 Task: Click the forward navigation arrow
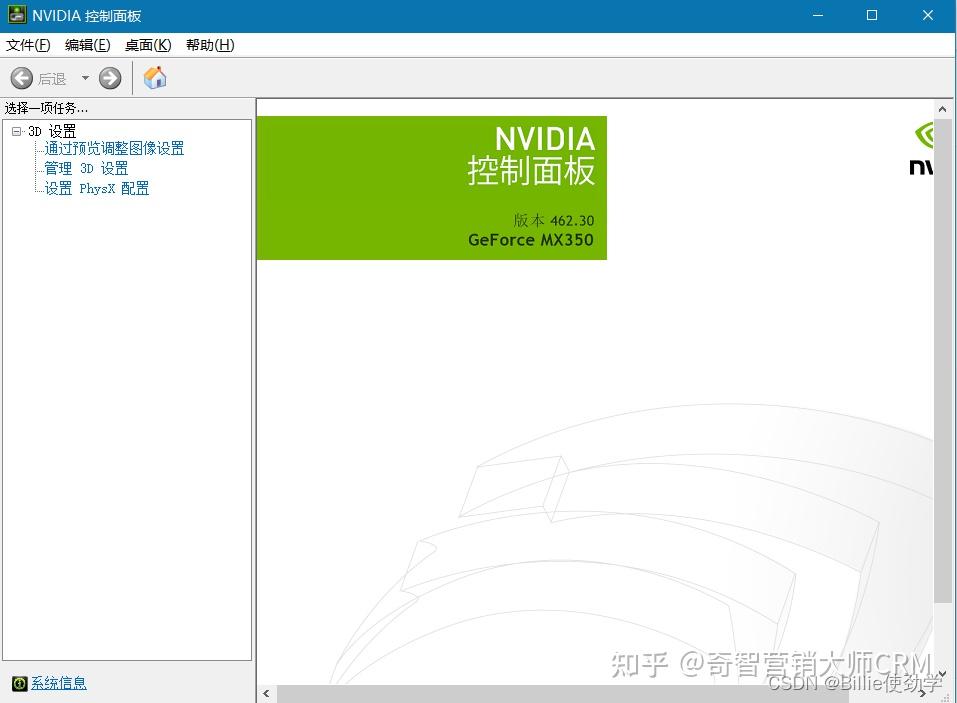pos(110,78)
